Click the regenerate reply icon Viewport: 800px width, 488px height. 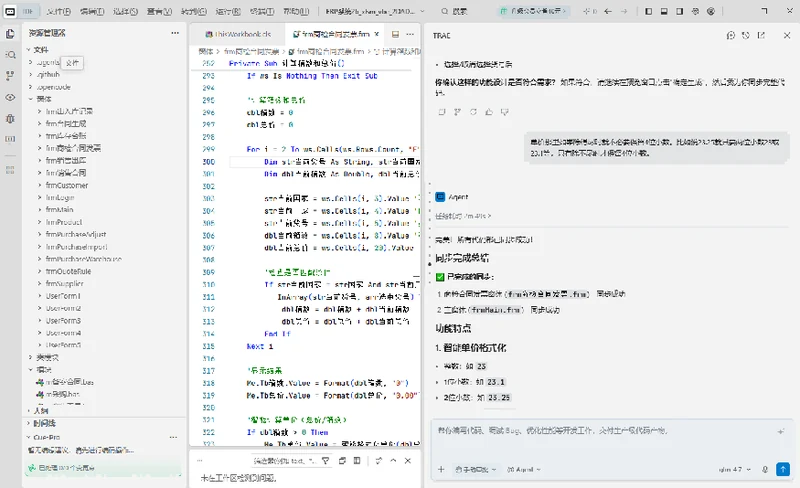(473, 112)
